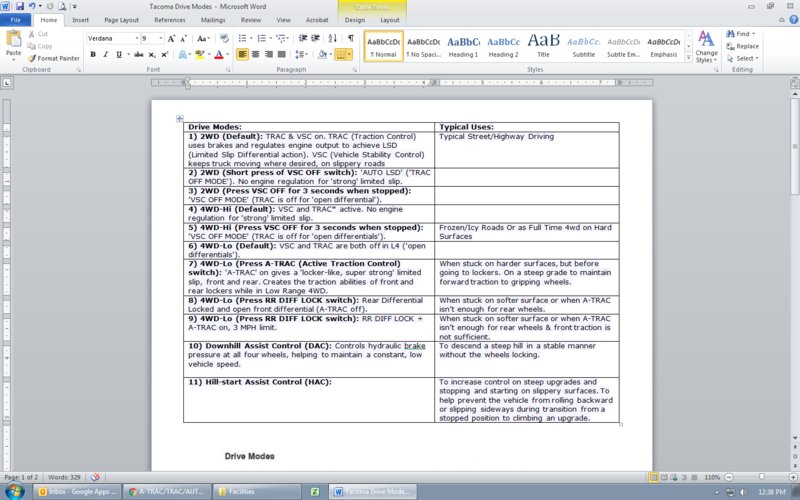
Task: Apply the Title style
Action: click(x=543, y=46)
